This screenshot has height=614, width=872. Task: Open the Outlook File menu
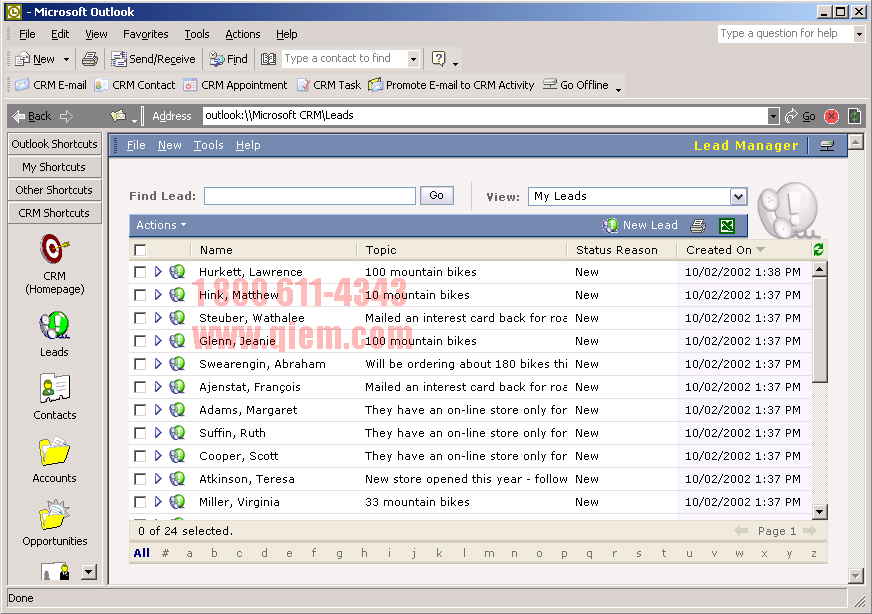point(27,34)
